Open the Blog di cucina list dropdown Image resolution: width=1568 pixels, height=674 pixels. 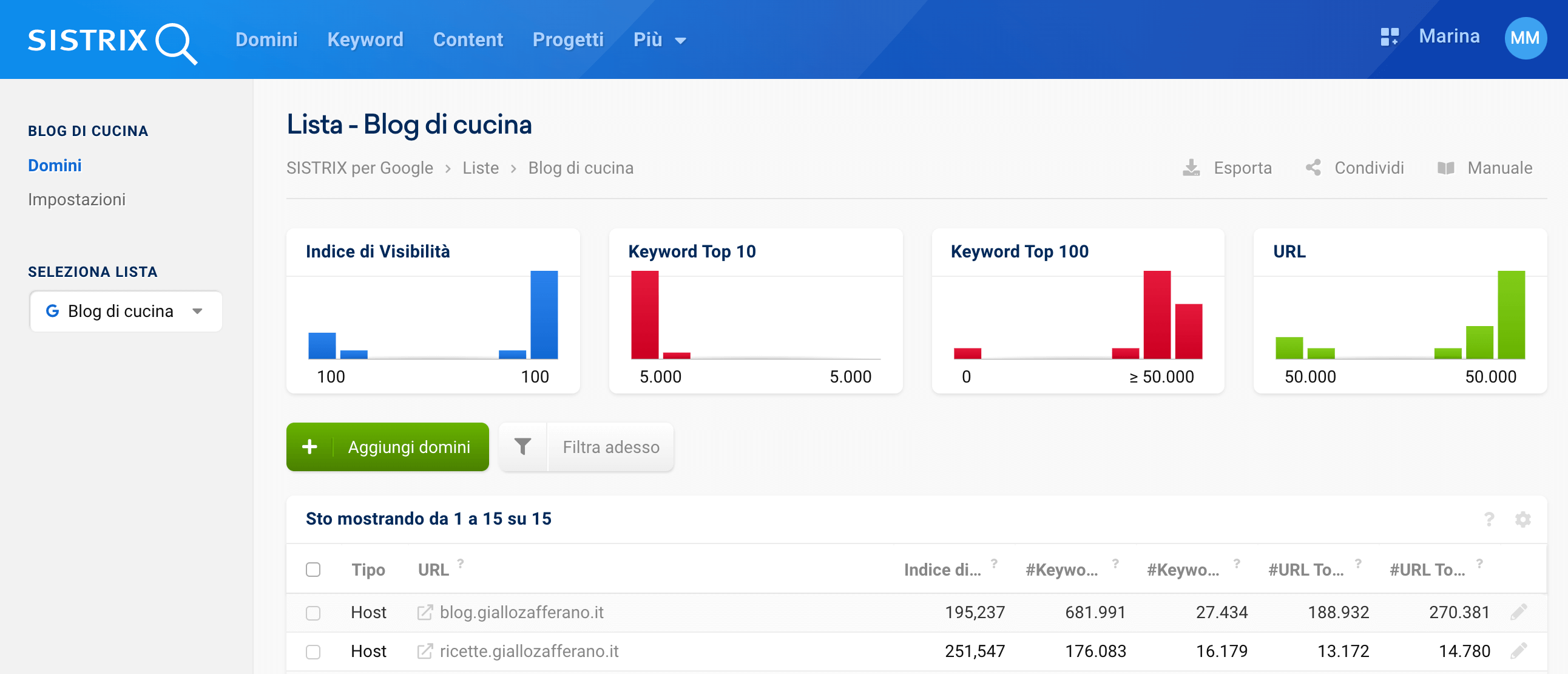click(126, 311)
